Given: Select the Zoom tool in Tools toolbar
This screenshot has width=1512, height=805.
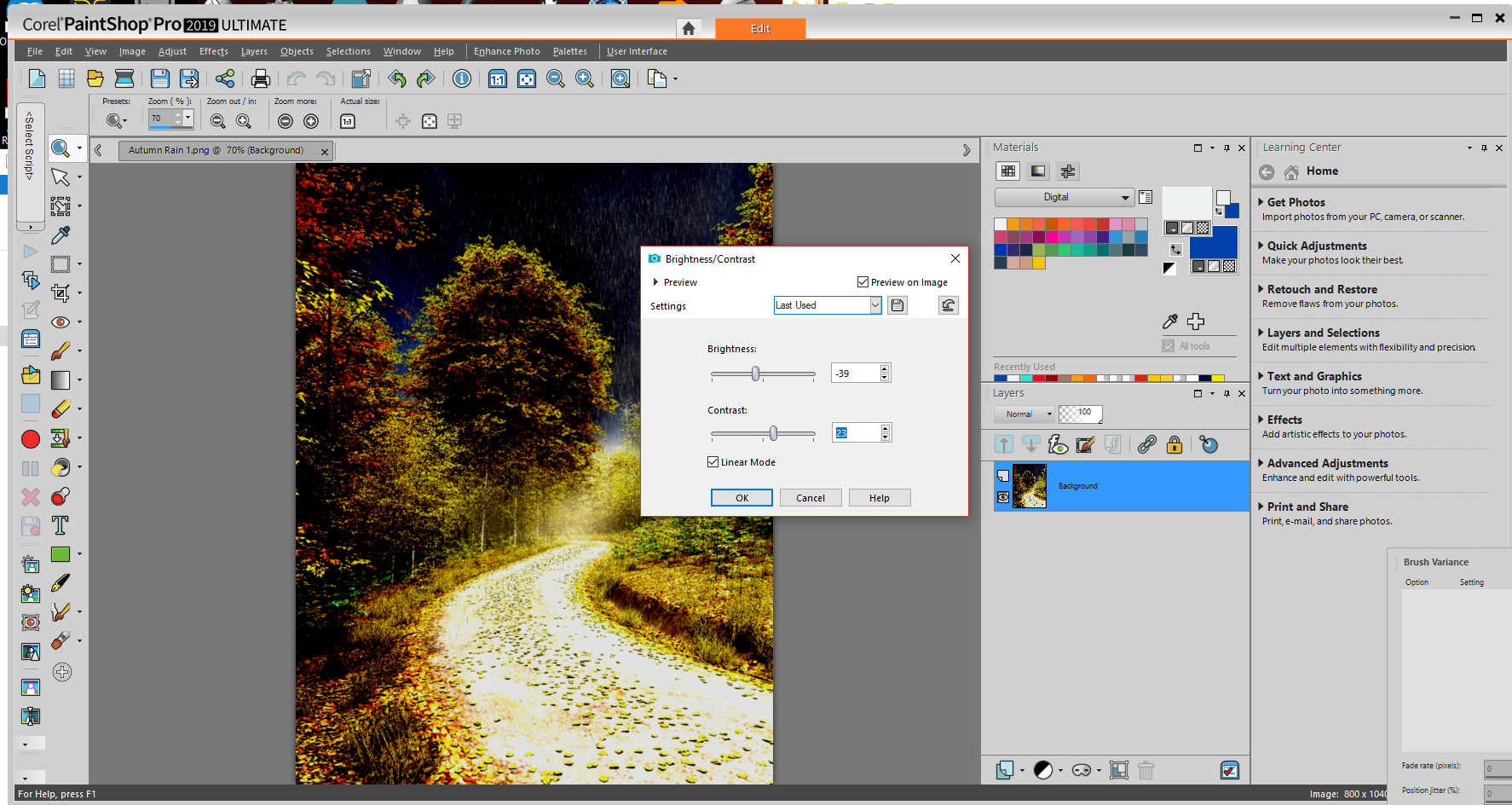Looking at the screenshot, I should click(x=61, y=148).
